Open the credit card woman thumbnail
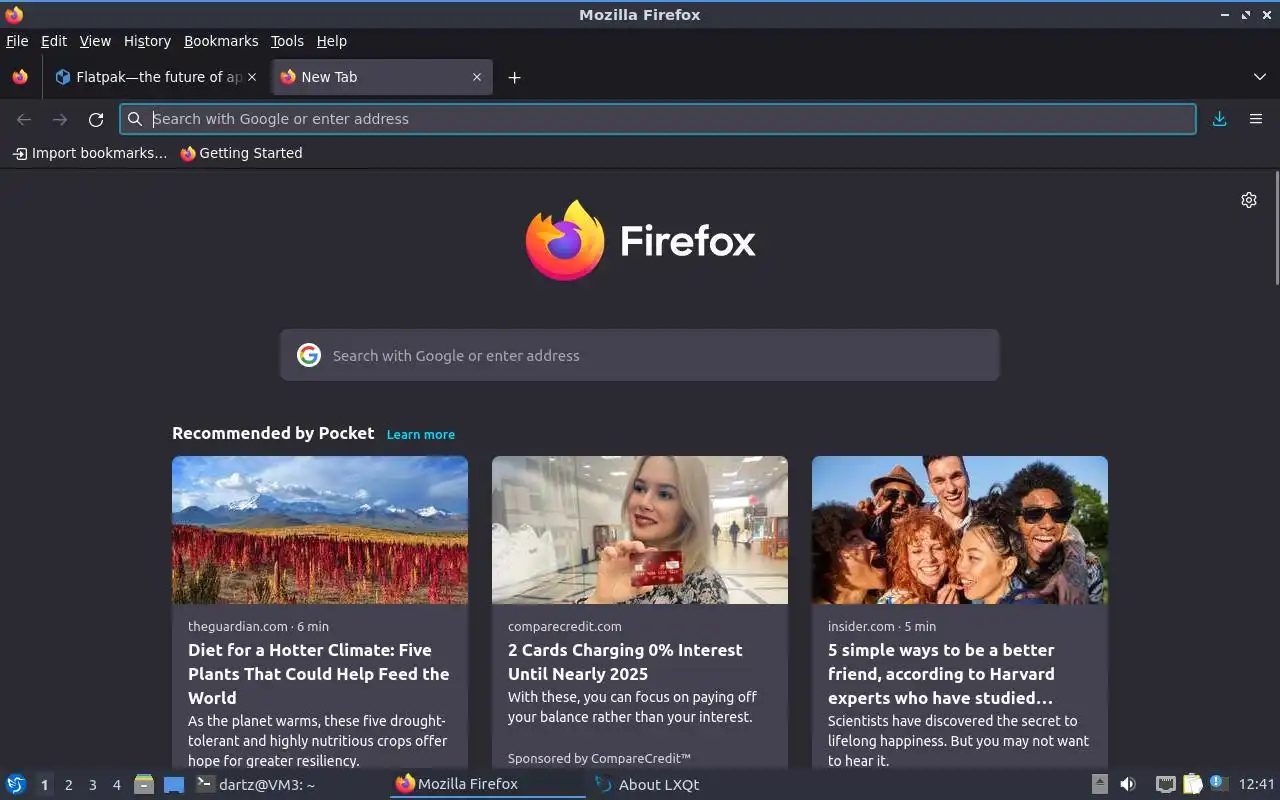 point(640,530)
